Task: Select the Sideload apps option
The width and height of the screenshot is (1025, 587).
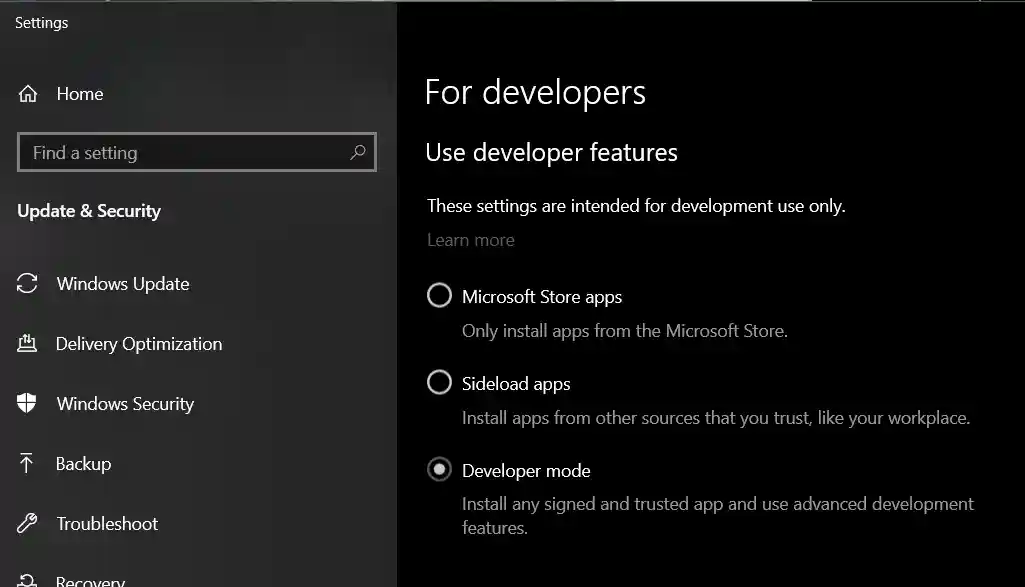Action: (x=439, y=382)
